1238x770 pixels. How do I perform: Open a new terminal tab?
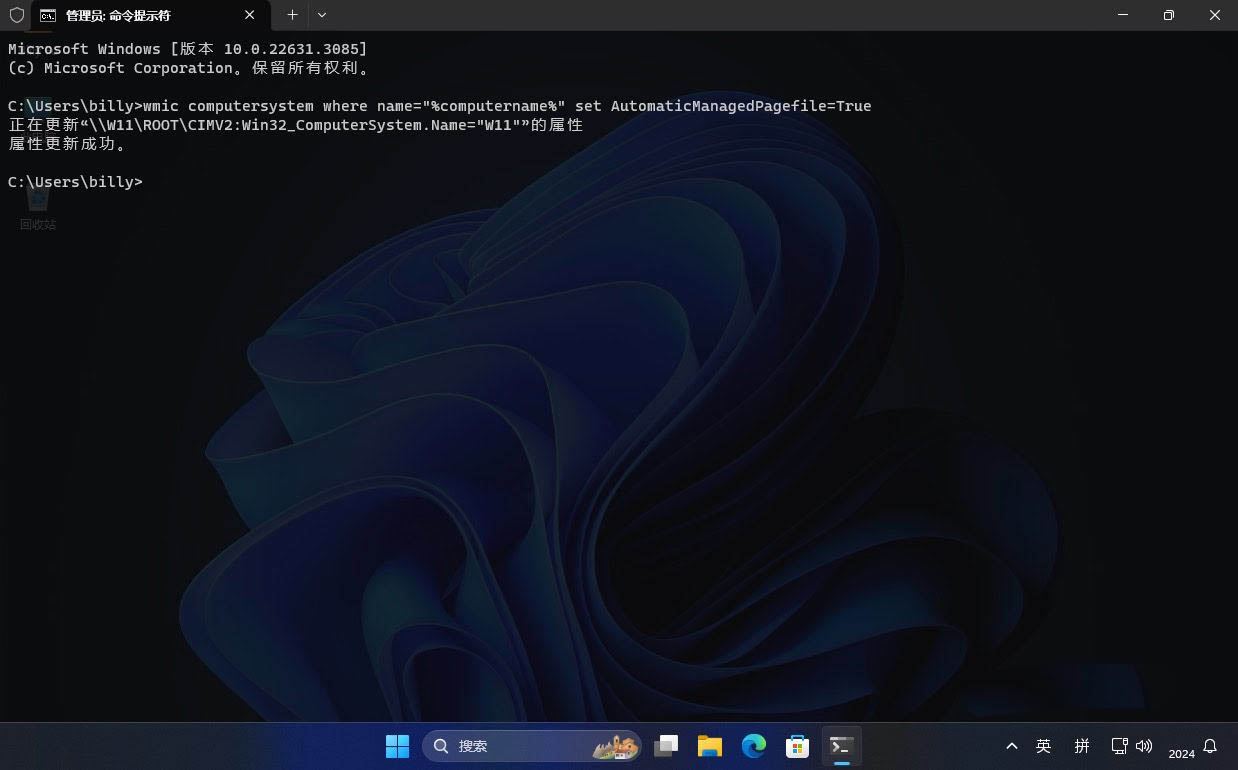pos(292,15)
